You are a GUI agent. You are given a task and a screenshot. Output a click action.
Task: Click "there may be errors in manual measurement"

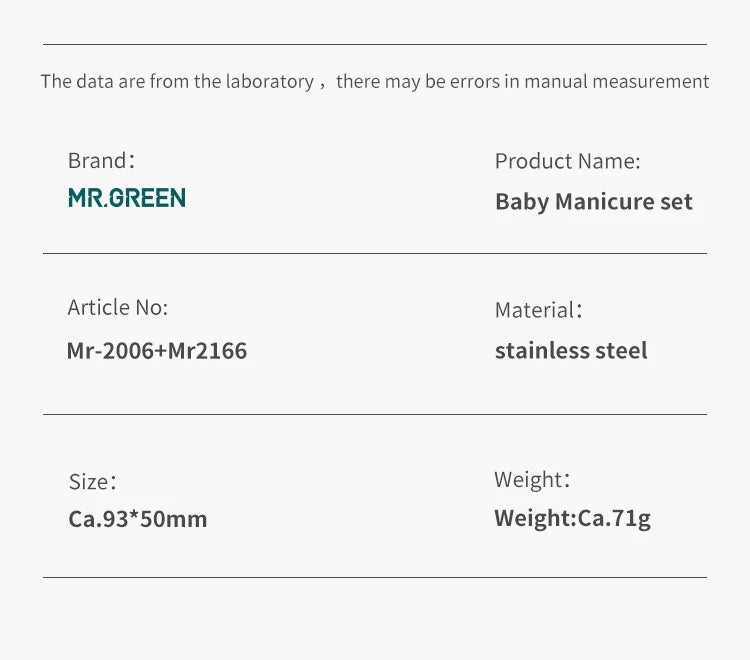point(522,82)
